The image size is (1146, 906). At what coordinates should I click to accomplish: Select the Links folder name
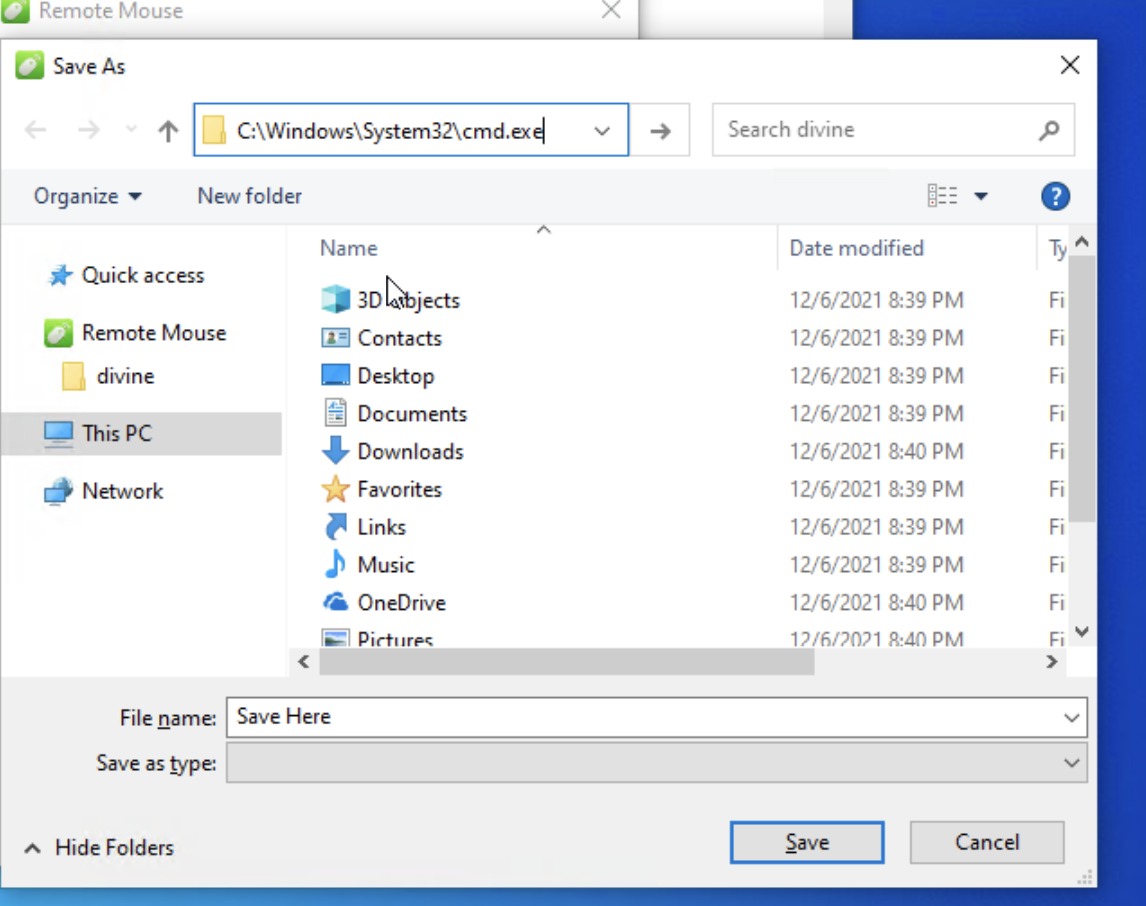point(382,528)
